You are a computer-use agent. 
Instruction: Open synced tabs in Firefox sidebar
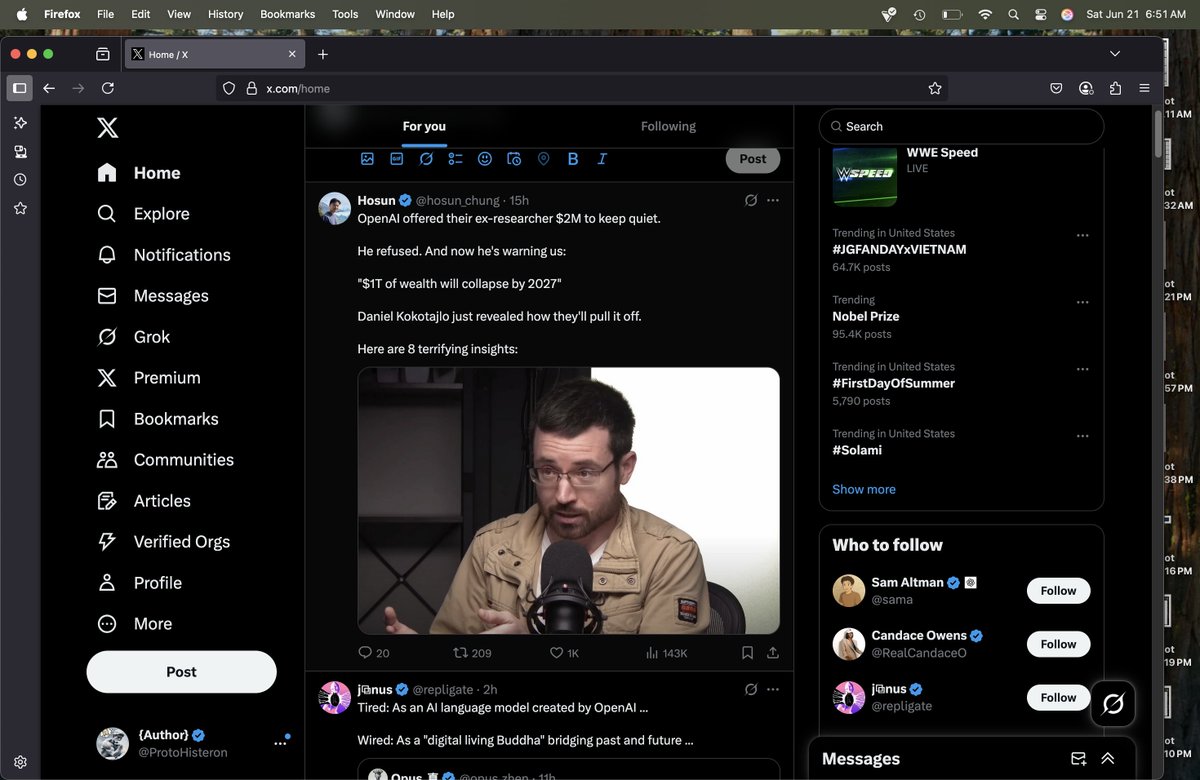coord(20,152)
